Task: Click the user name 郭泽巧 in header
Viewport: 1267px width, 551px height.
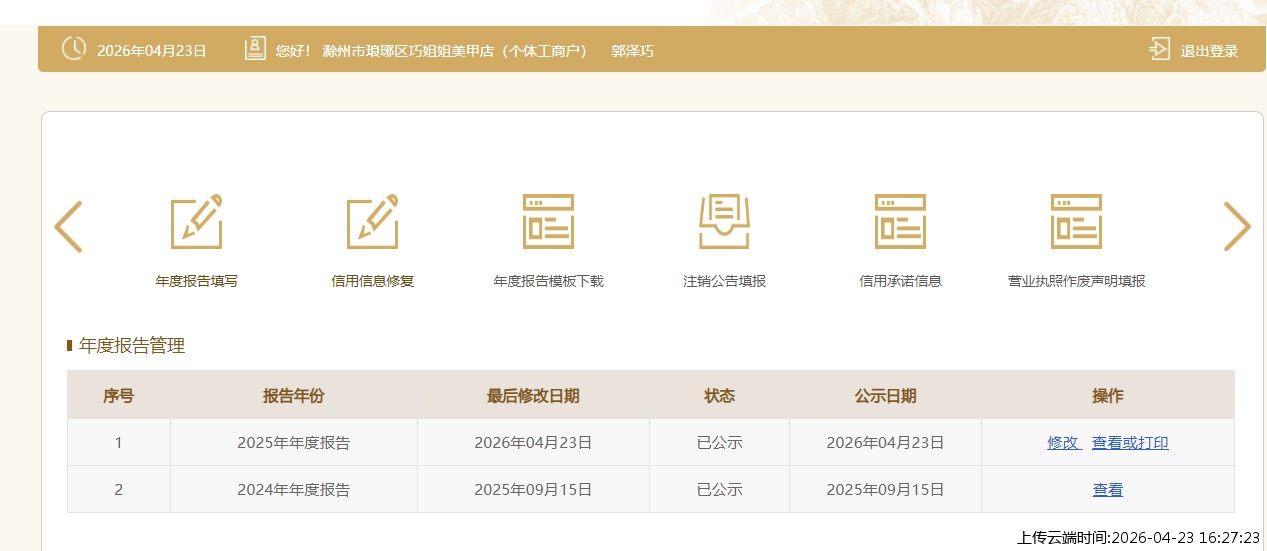Action: coord(632,51)
